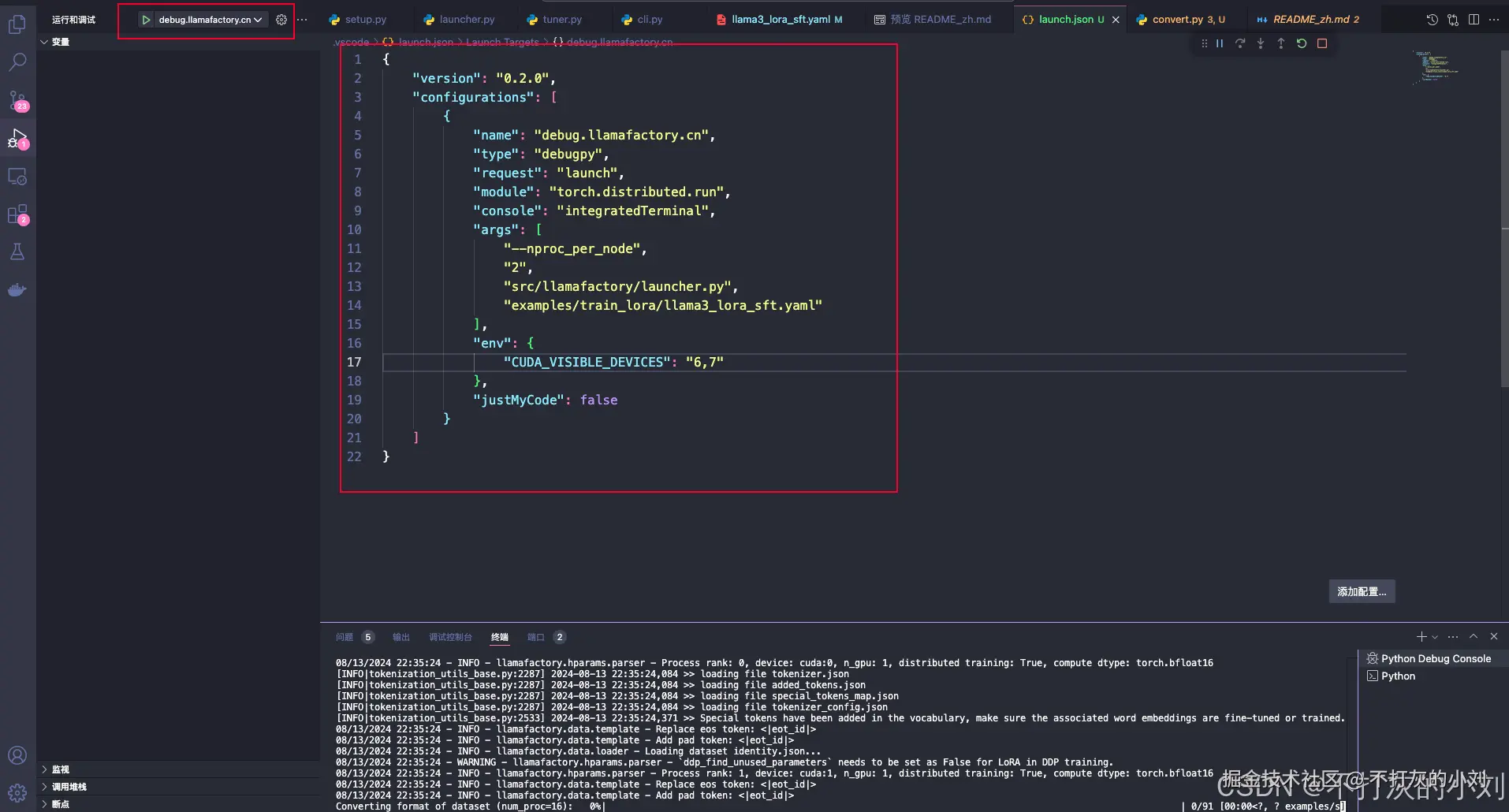Split the editor right

coord(1474,20)
